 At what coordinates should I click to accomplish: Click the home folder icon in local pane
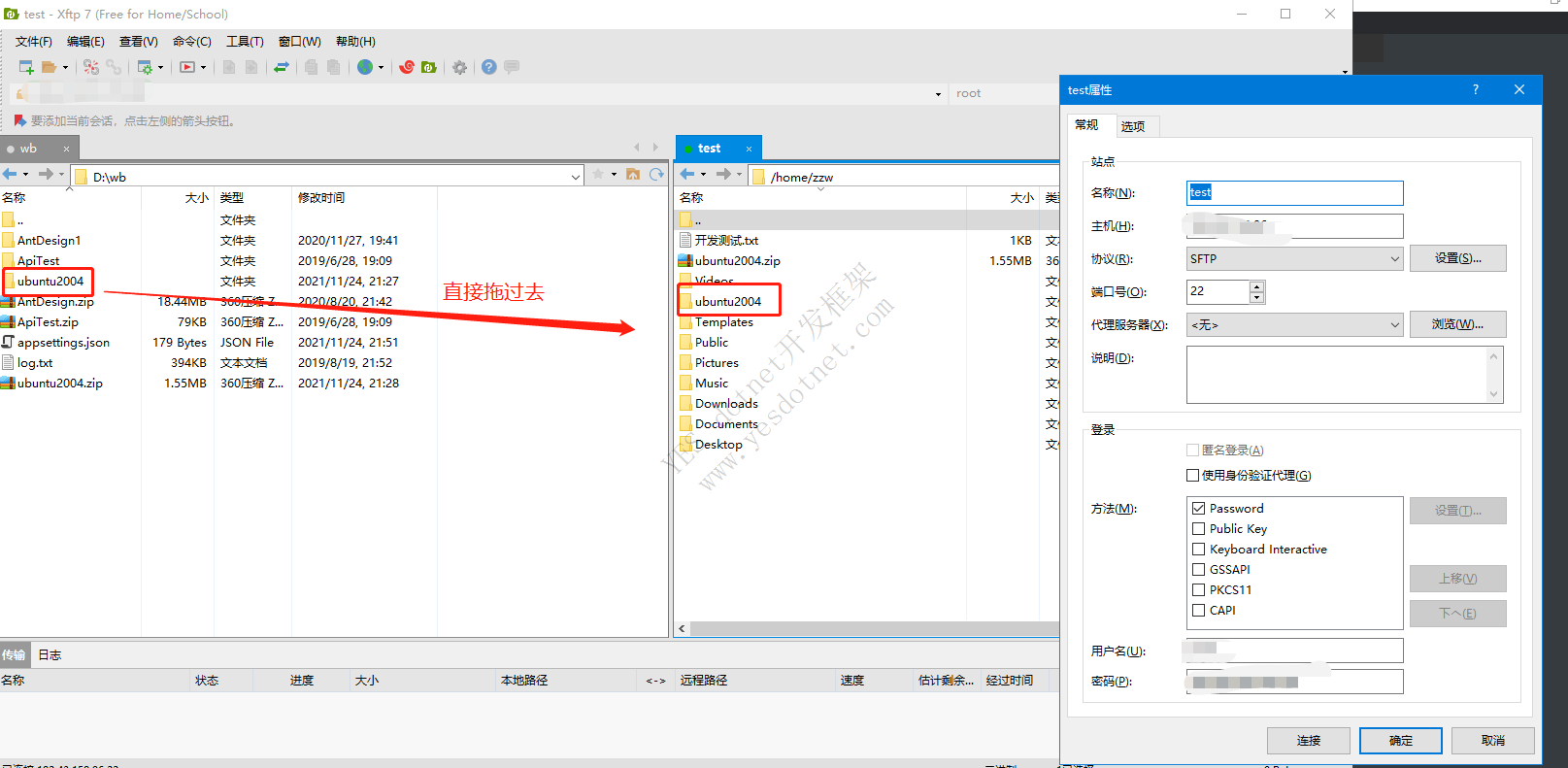tap(633, 174)
